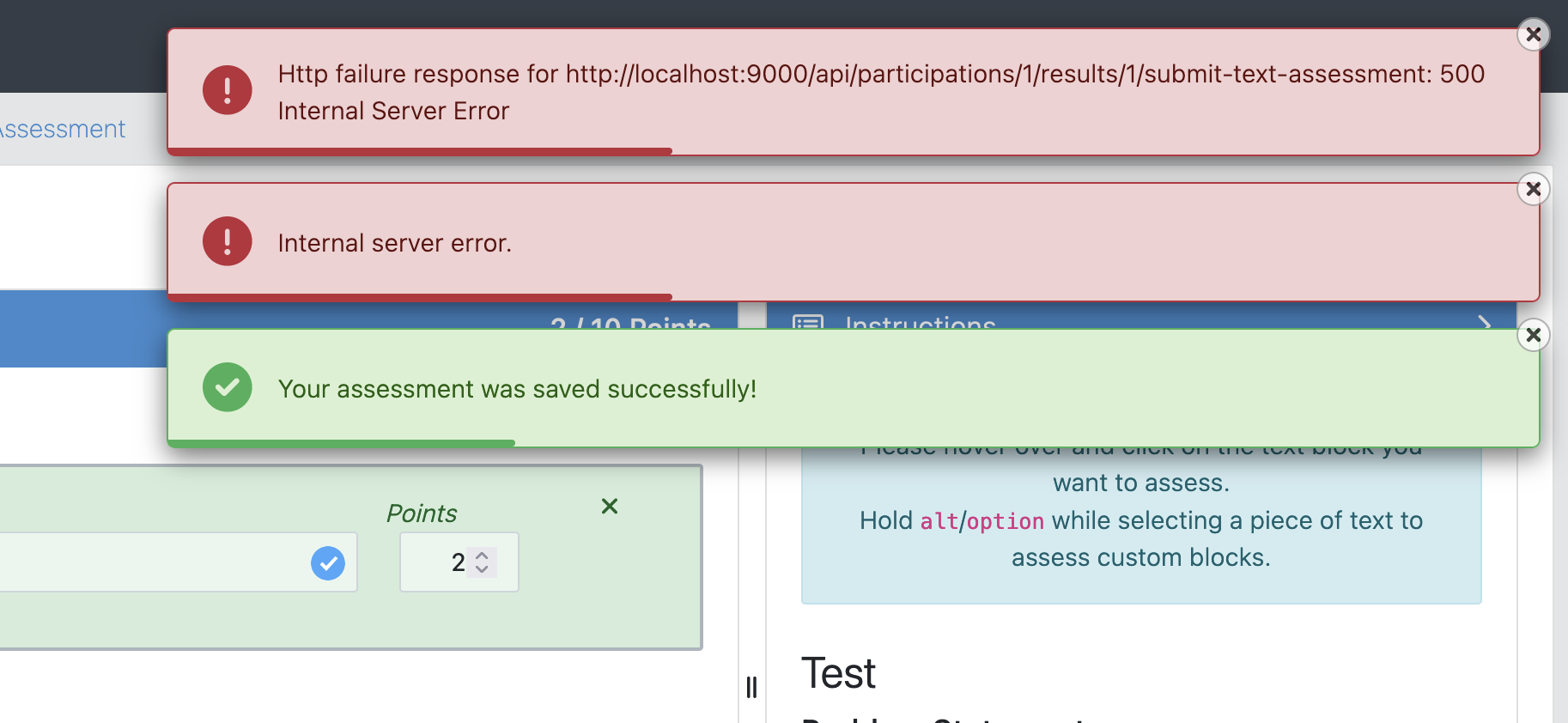1568x723 pixels.
Task: Dismiss the HTTP failure 500 error notification
Action: 1533,34
